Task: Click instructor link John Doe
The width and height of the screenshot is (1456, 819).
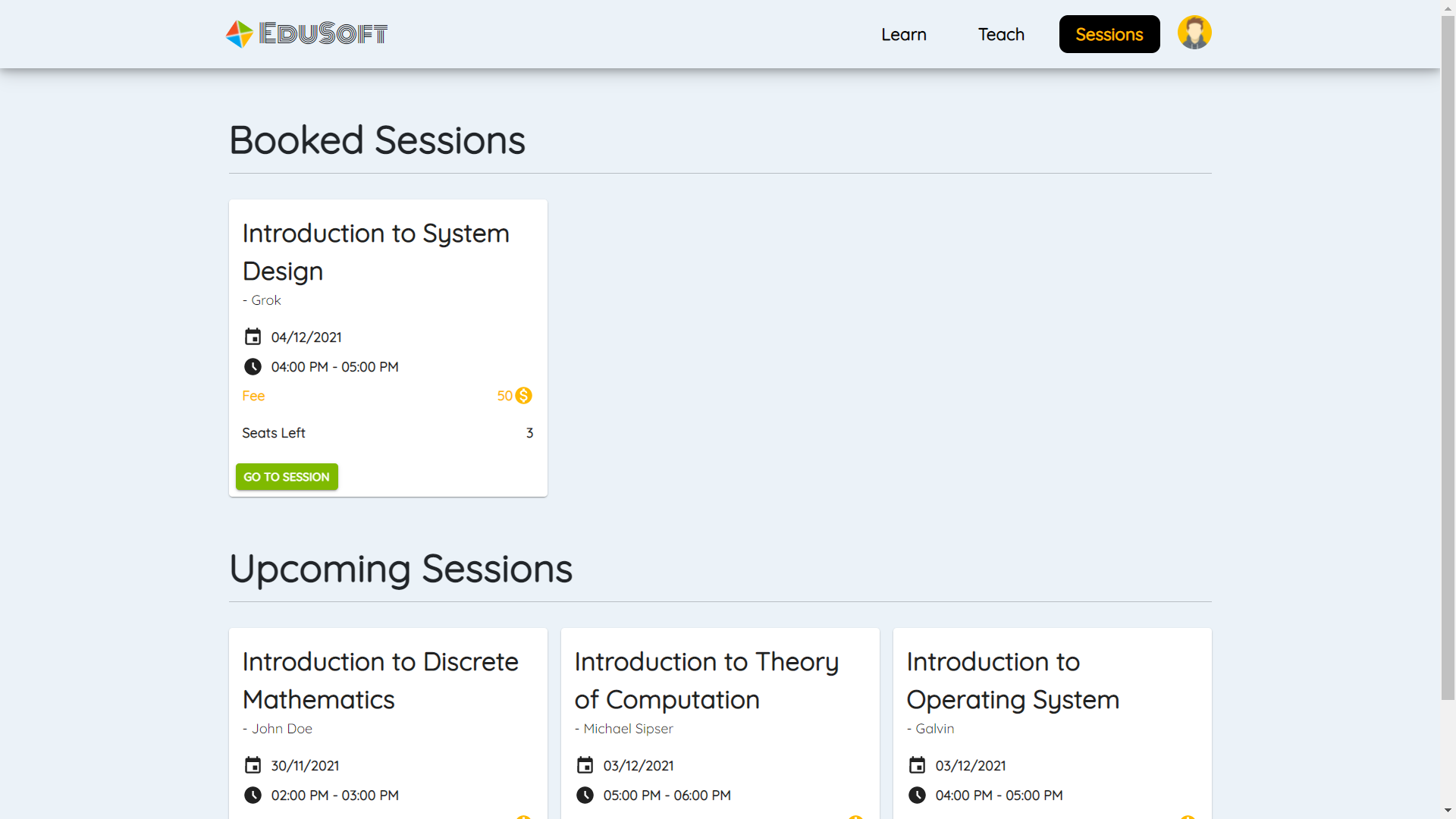Action: point(281,729)
